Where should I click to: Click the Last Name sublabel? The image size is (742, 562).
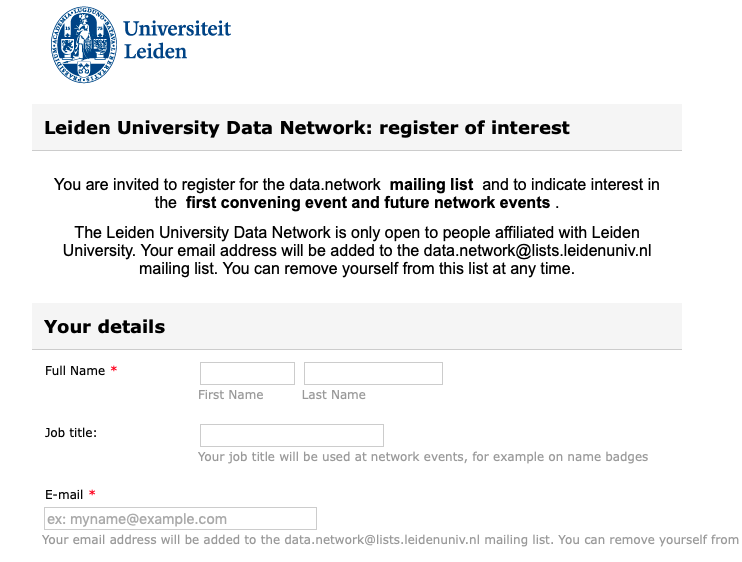pos(334,395)
